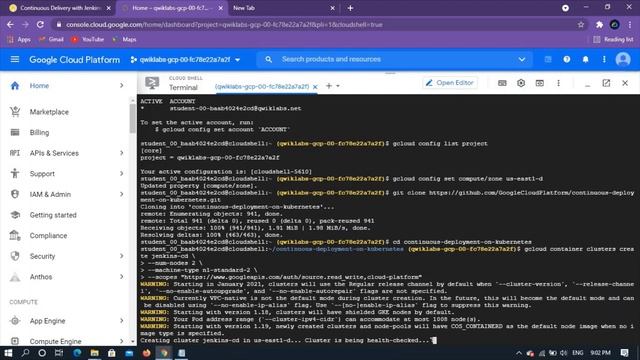Open Cloud Shell more options dots menu
This screenshot has width=640, height=360.
tap(558, 83)
